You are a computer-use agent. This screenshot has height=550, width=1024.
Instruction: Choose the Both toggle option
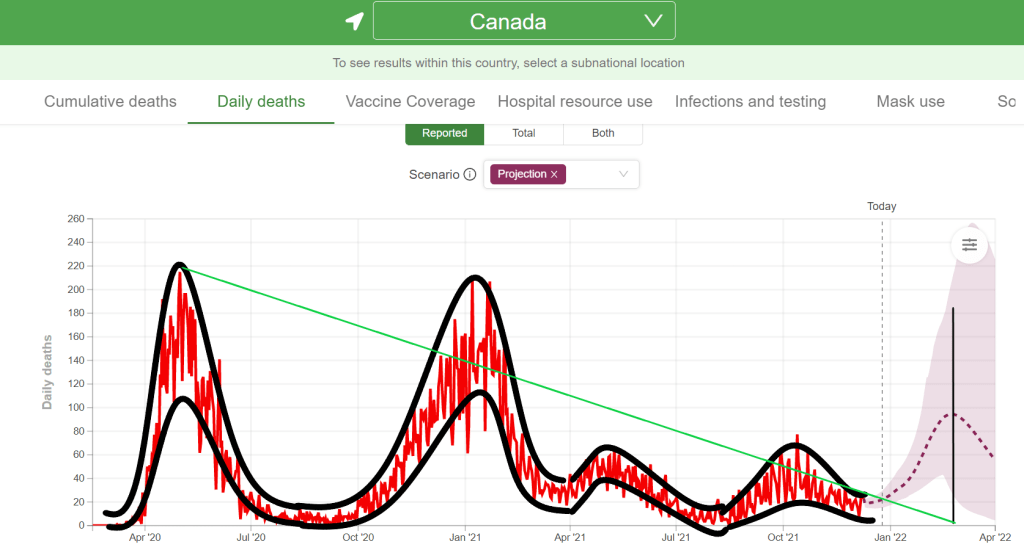coord(603,133)
